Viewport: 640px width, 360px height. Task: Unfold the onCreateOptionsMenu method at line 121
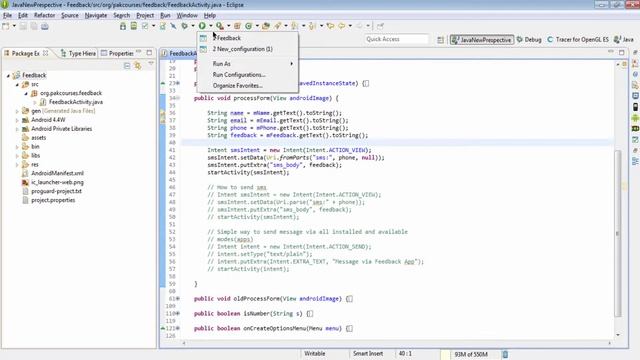[x=178, y=328]
